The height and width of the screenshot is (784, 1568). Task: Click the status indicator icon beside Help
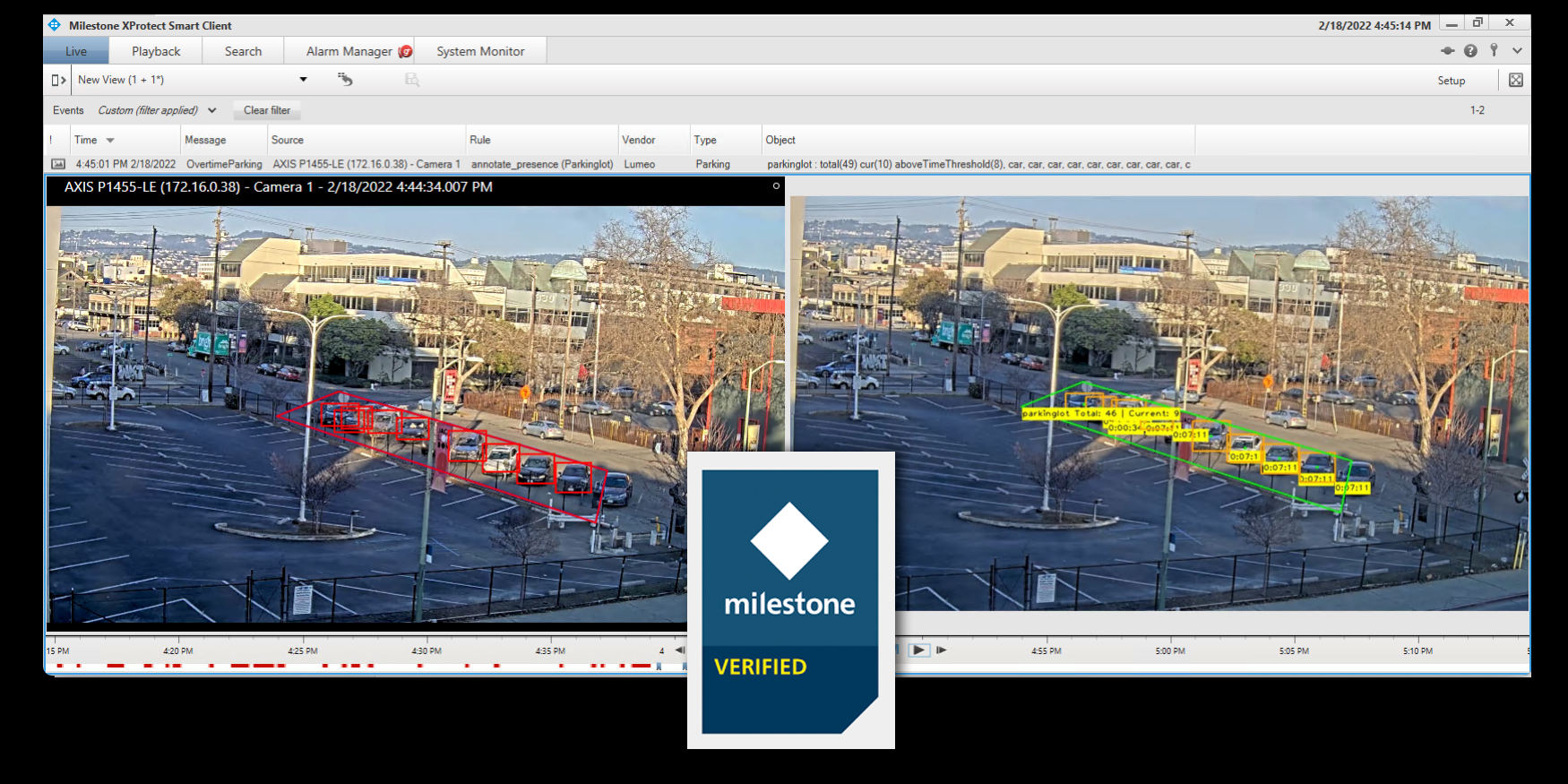[x=1447, y=51]
